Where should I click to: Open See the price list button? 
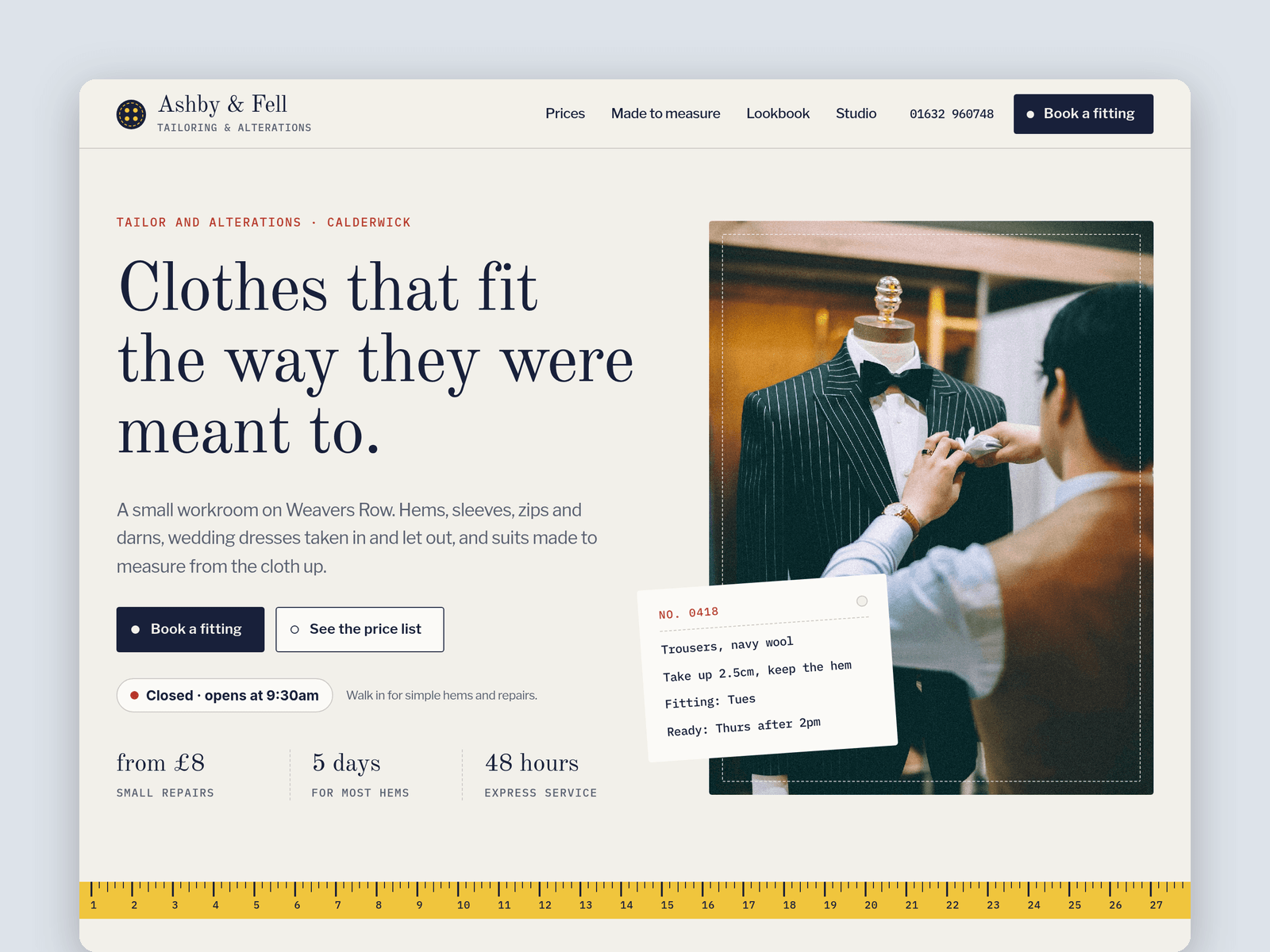pos(360,629)
